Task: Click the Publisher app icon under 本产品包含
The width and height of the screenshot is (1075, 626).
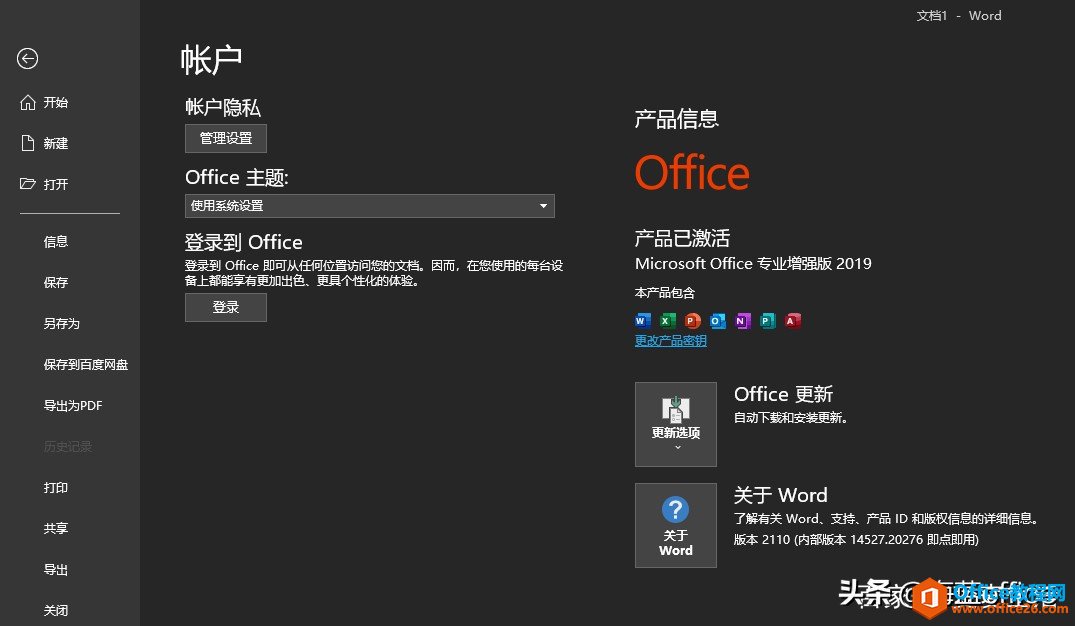Action: click(x=767, y=320)
